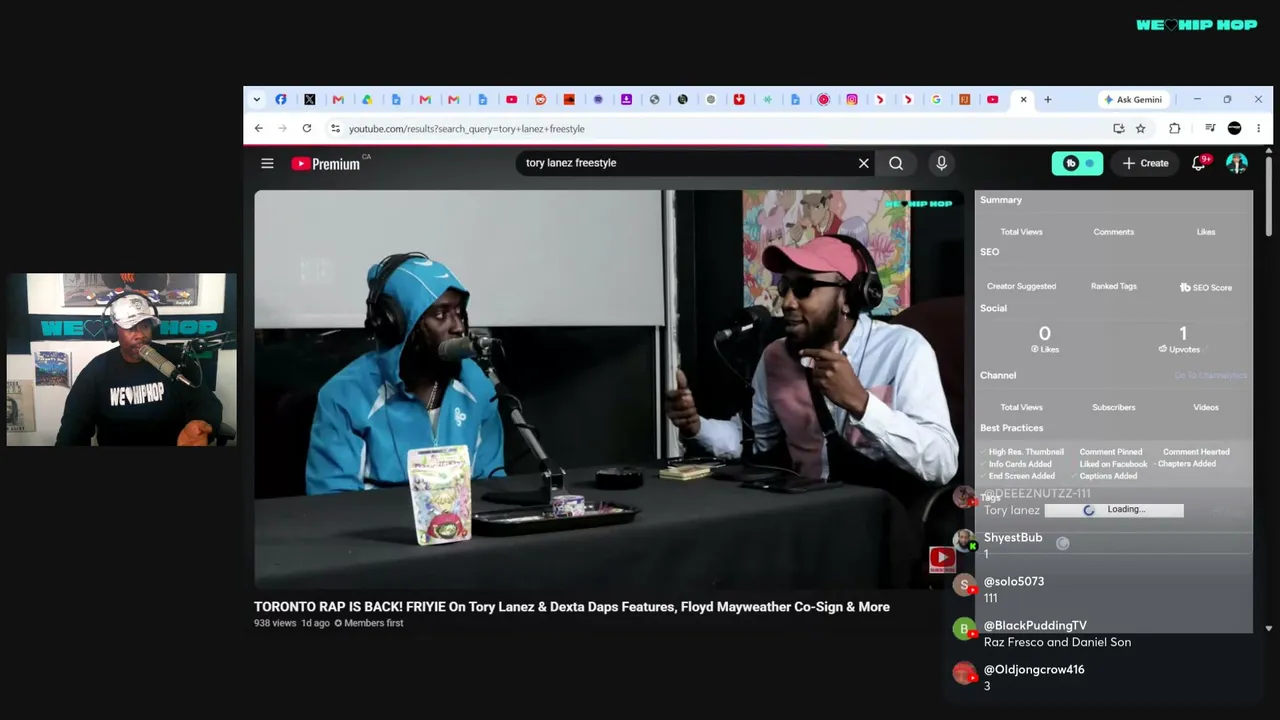The image size is (1280, 720).
Task: Click the 'Go To Channelytics' link
Action: (x=1210, y=375)
